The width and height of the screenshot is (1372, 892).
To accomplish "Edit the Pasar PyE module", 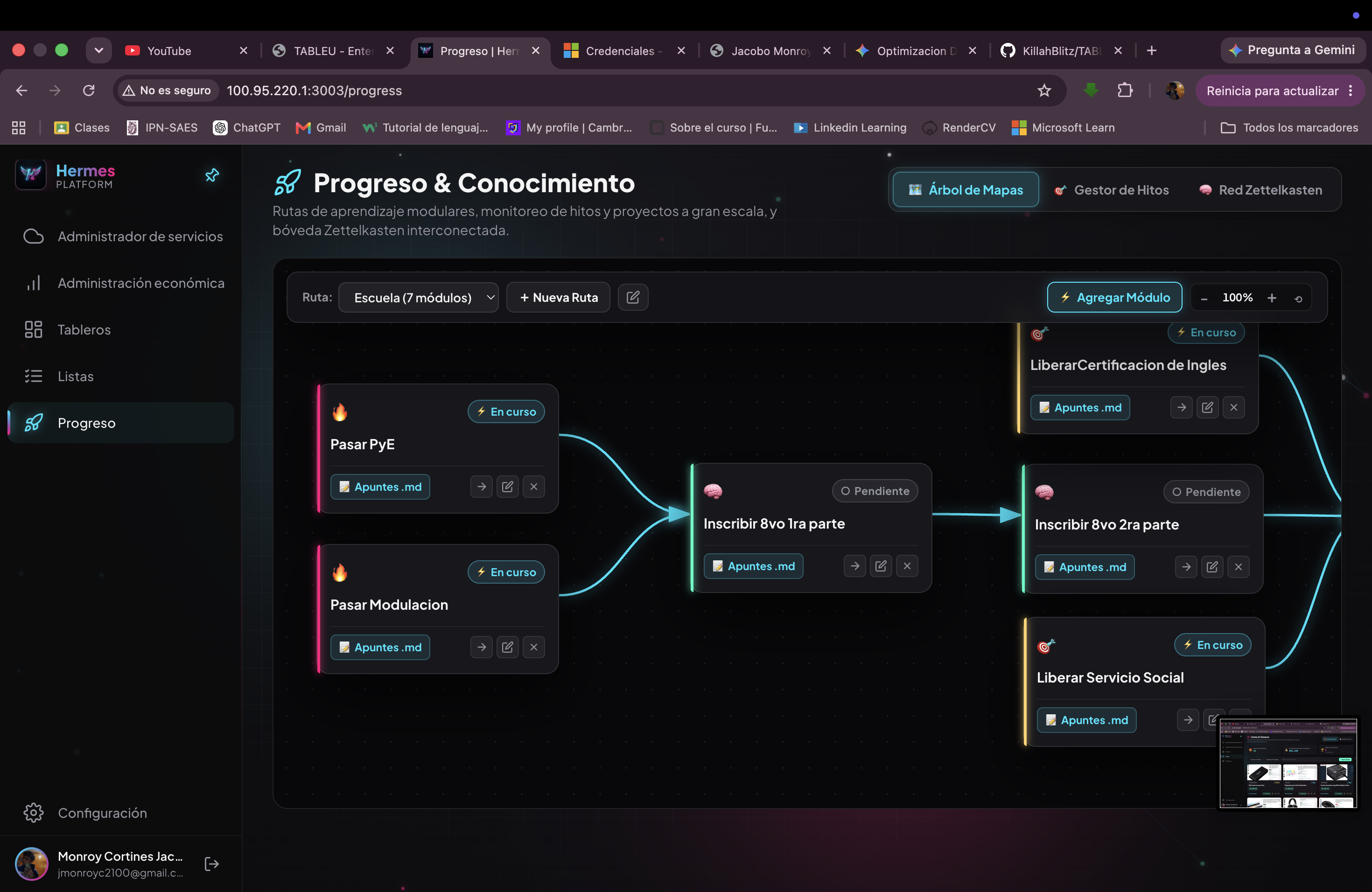I will (x=507, y=487).
